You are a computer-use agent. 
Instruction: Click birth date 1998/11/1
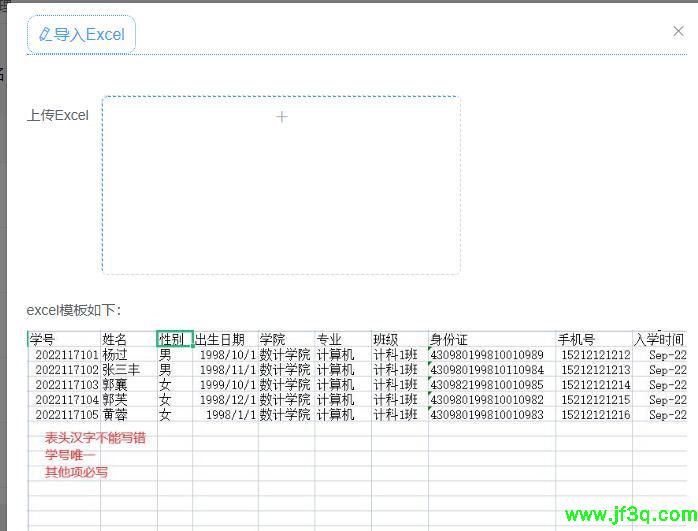pyautogui.click(x=228, y=370)
